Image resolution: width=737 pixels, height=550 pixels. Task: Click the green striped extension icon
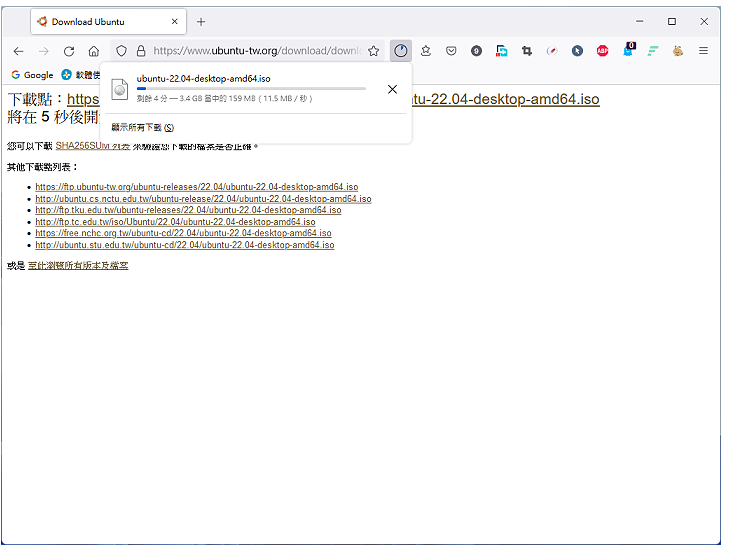click(x=653, y=51)
